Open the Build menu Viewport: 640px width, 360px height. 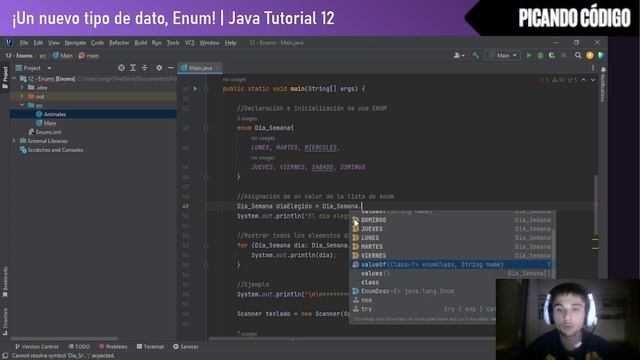click(x=140, y=43)
